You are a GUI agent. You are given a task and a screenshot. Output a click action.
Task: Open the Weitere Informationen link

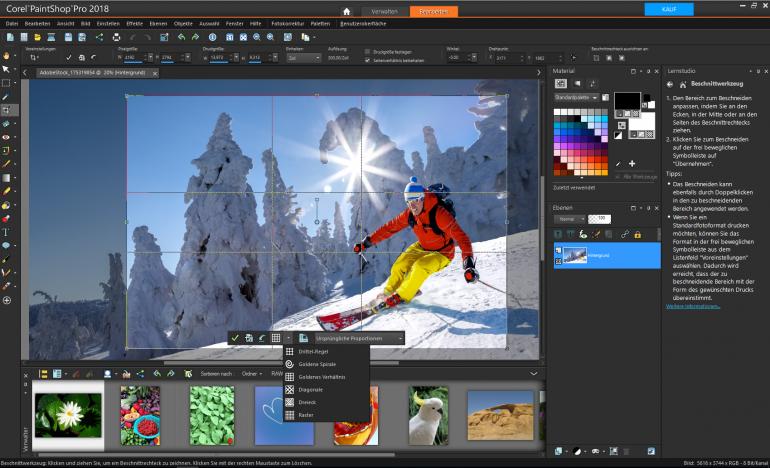point(692,306)
